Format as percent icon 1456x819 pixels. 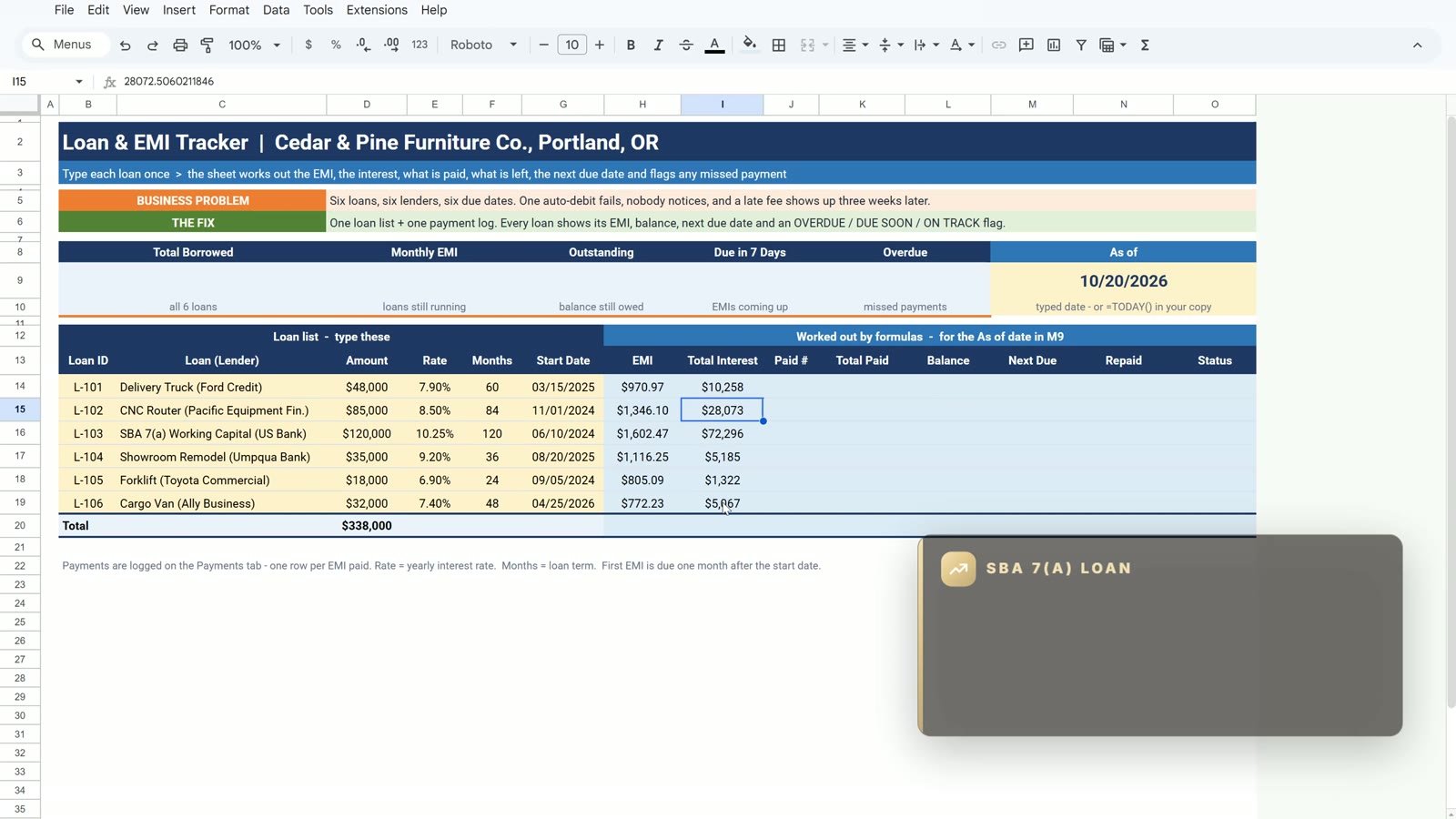[x=336, y=45]
